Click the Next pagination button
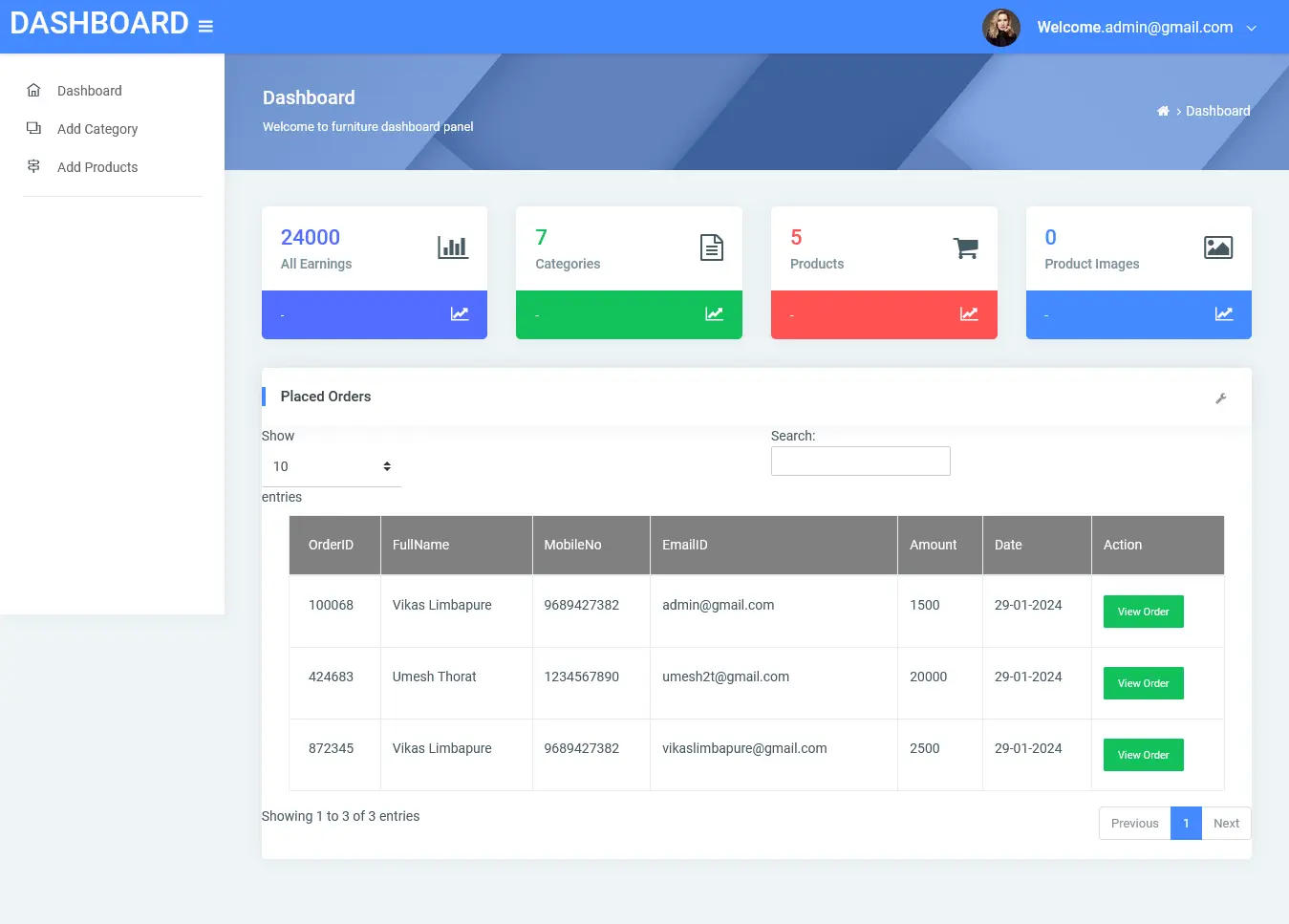Image resolution: width=1289 pixels, height=924 pixels. point(1226,824)
